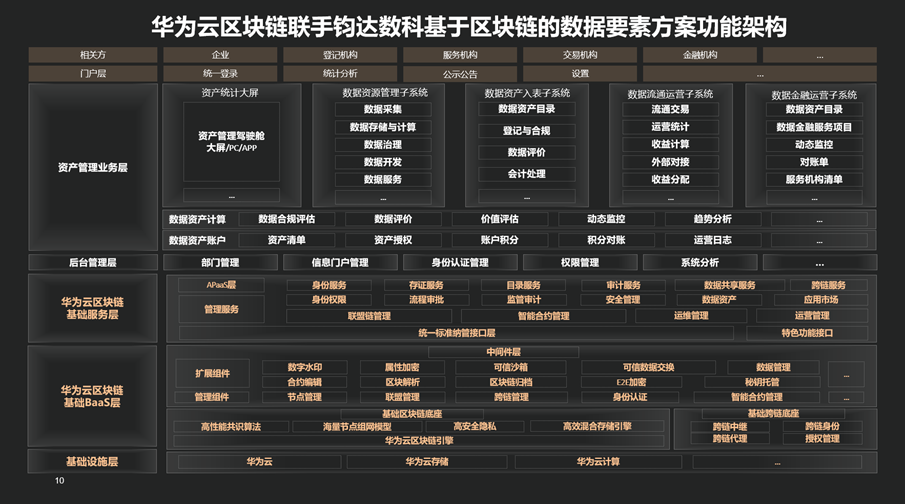905x504 pixels.
Task: Select the 积分对账 box
Action: 607,240
